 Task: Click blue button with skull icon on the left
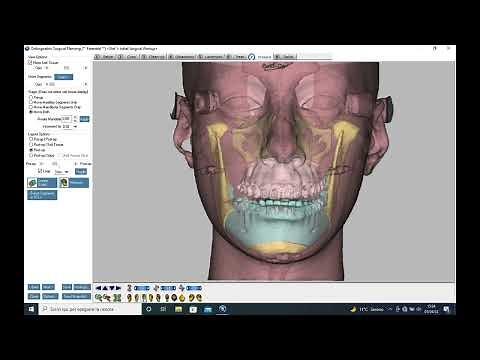(x=74, y=183)
